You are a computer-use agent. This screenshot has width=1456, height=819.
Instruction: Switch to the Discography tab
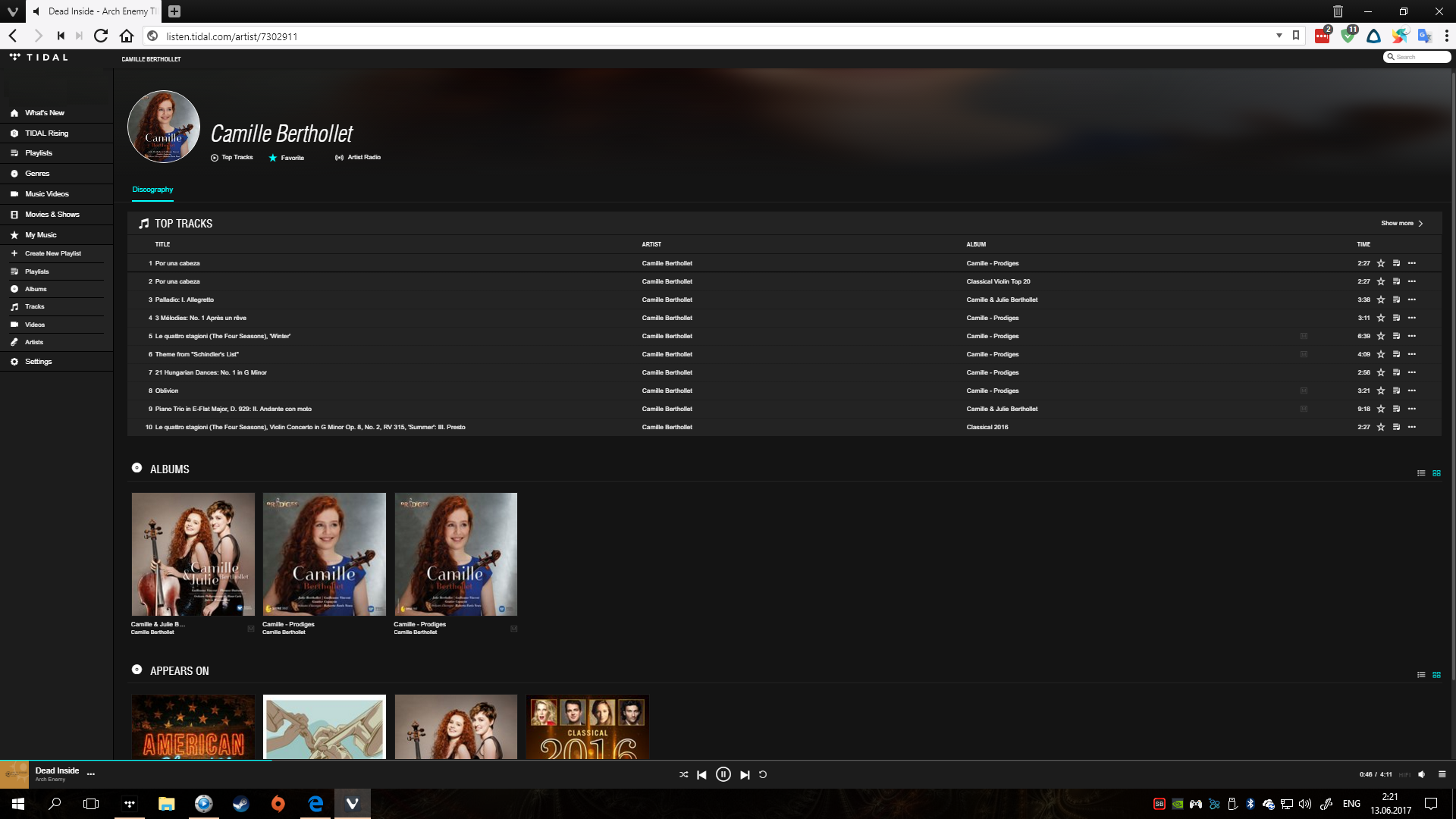click(152, 190)
